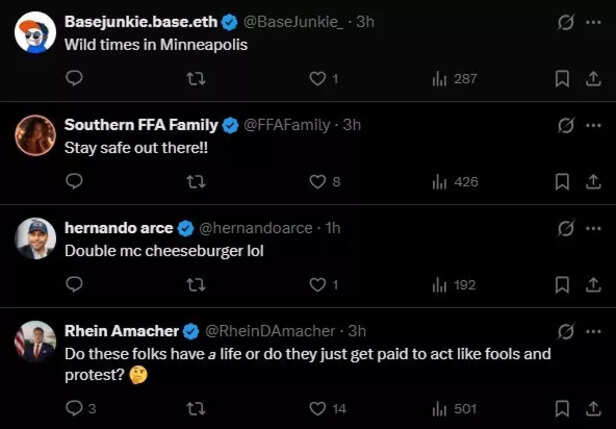Repost Rhein Amacher's protest tweet
This screenshot has width=616, height=429.
196,408
